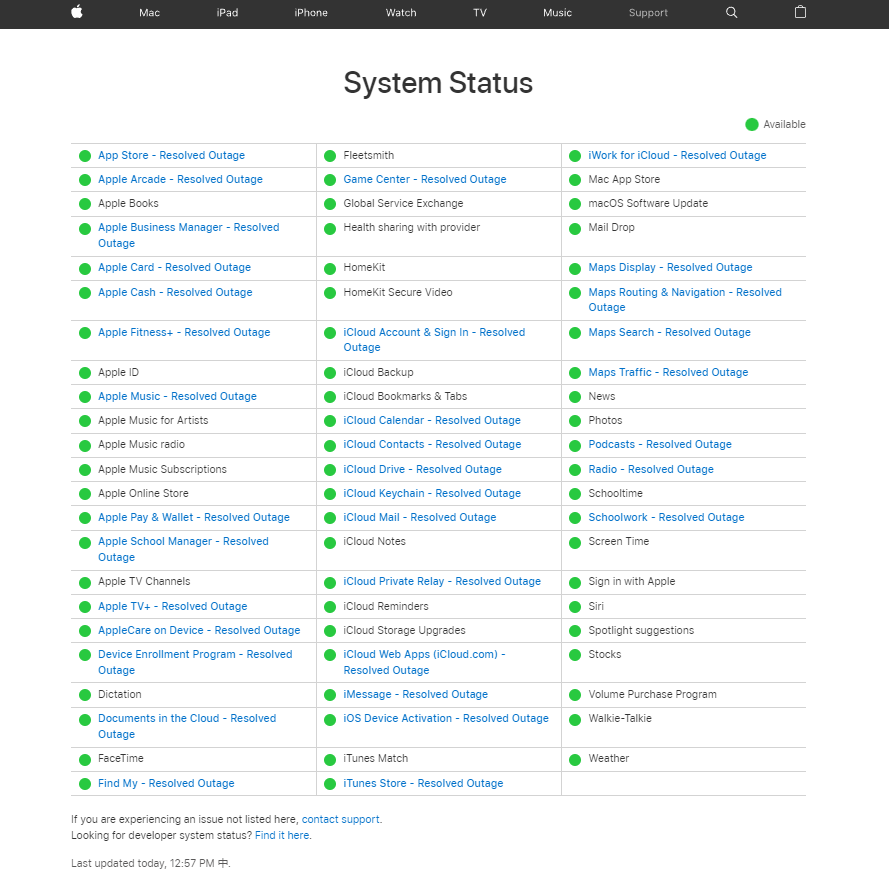Screen dimensions: 889x882
Task: Click green status dot beside HomeKit
Action: [x=330, y=269]
